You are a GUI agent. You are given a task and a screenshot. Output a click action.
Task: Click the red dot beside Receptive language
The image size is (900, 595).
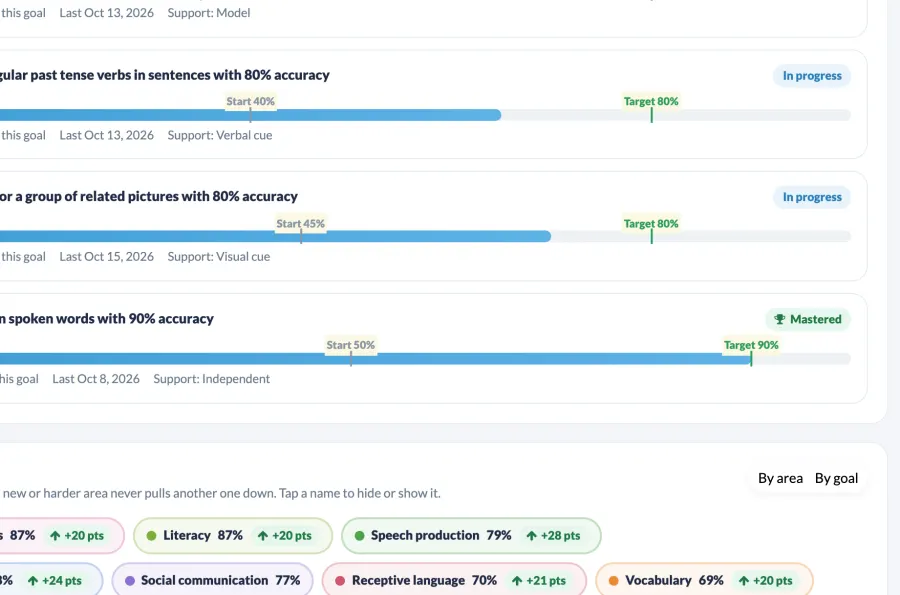point(340,581)
